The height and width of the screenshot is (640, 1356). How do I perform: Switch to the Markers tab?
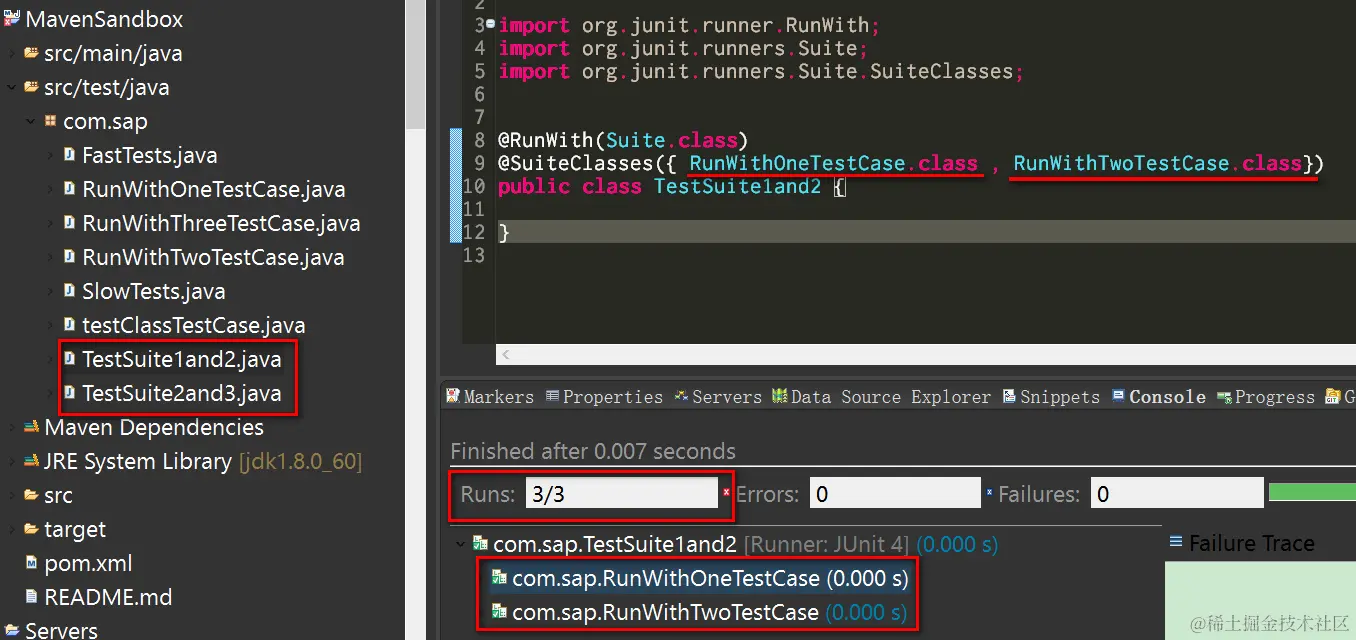coord(490,397)
